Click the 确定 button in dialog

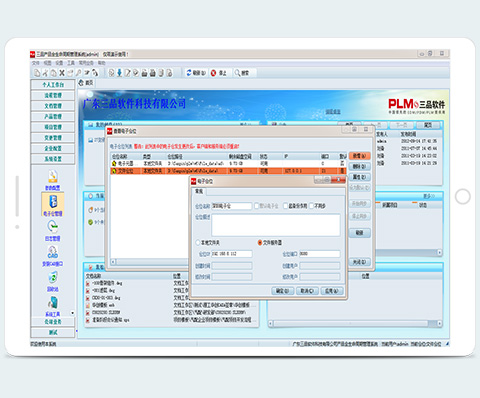[283, 291]
